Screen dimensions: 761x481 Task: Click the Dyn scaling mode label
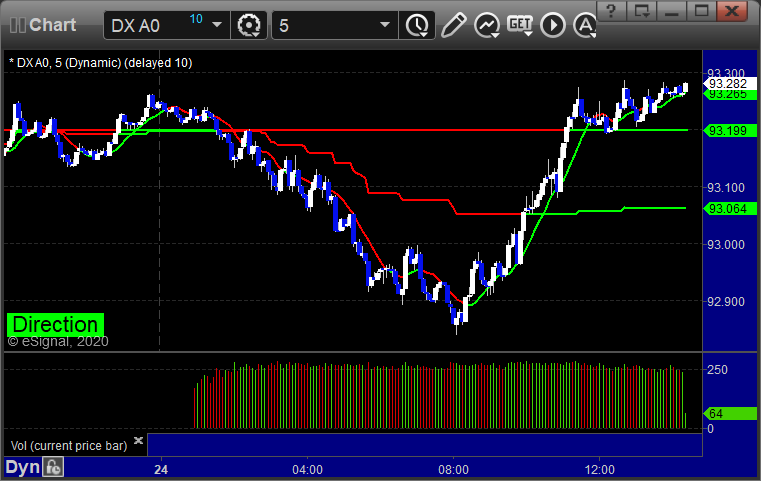22,467
